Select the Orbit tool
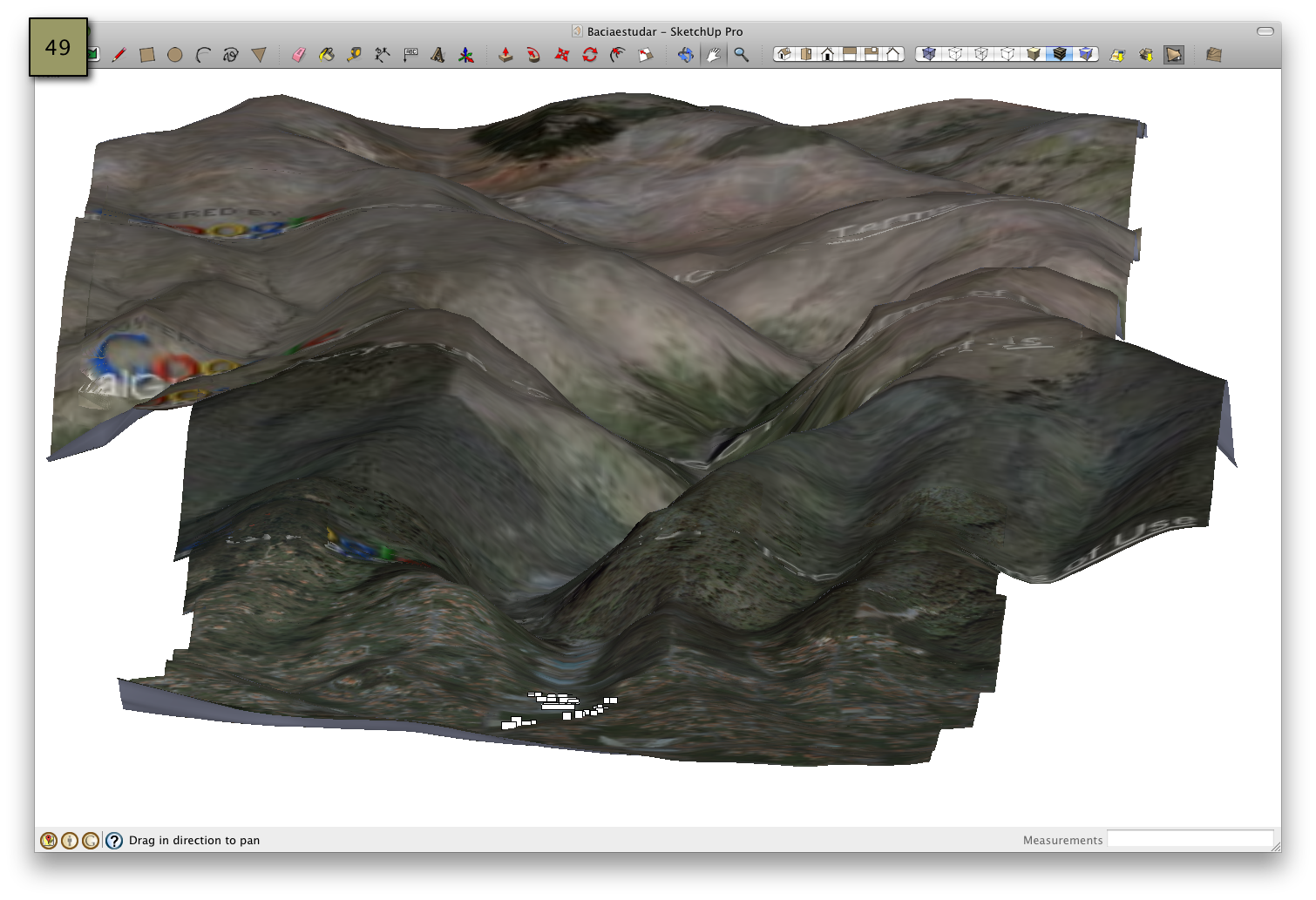1316x900 pixels. coord(686,54)
